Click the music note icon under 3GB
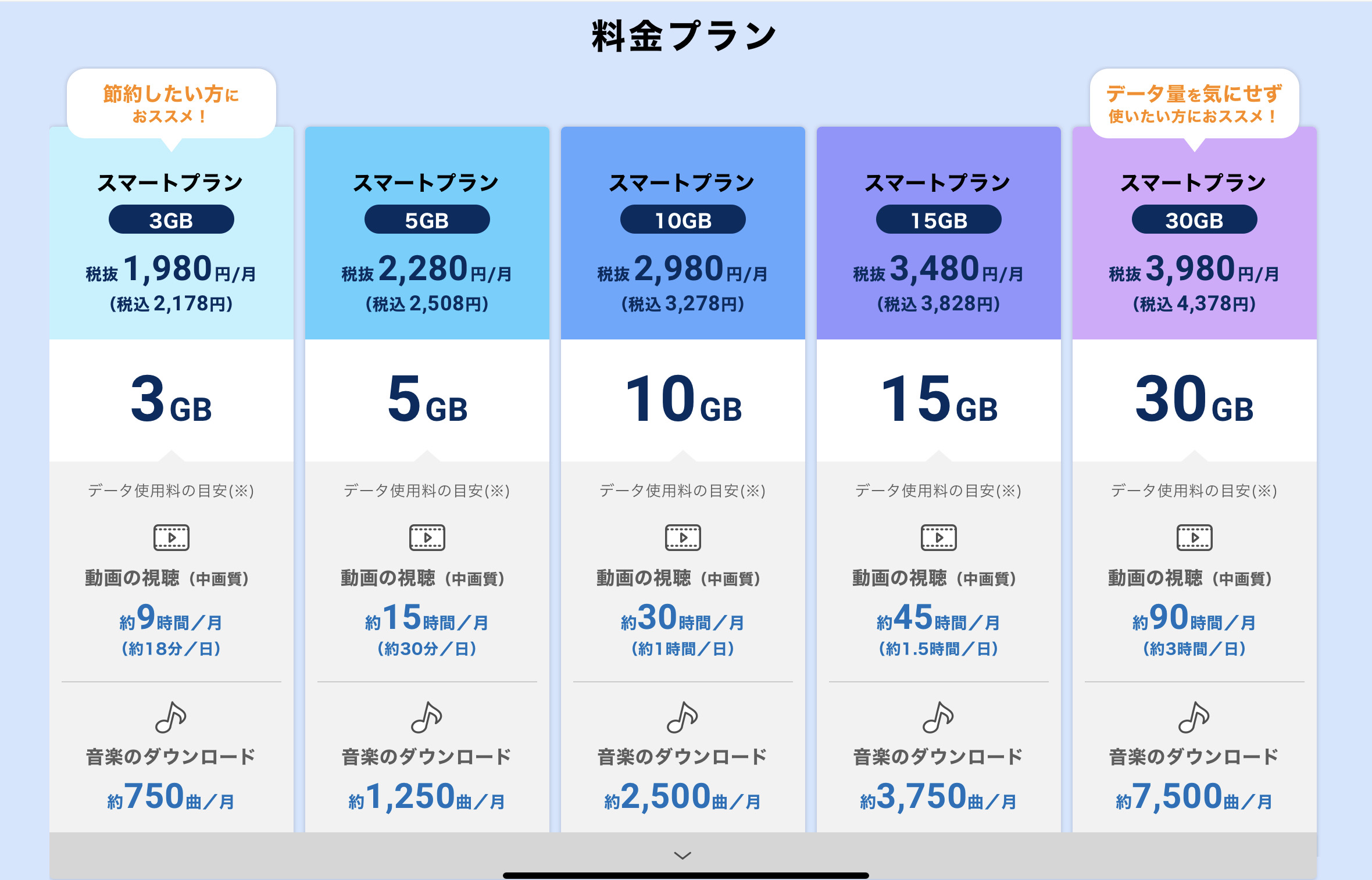This screenshot has width=1372, height=880. tap(171, 717)
